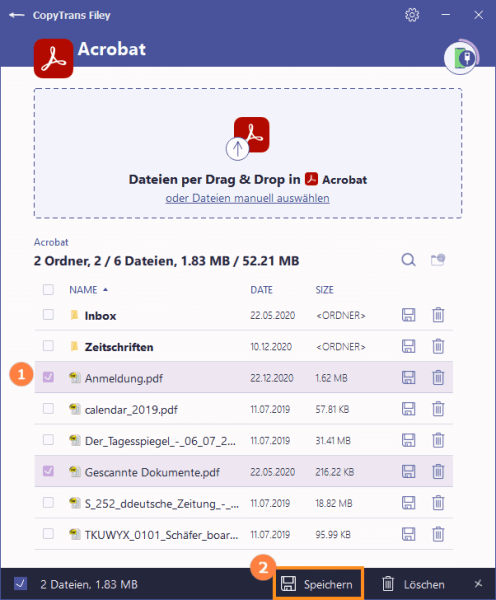Click the 31.41 MB size value
Image resolution: width=496 pixels, height=600 pixels.
pyautogui.click(x=333, y=441)
